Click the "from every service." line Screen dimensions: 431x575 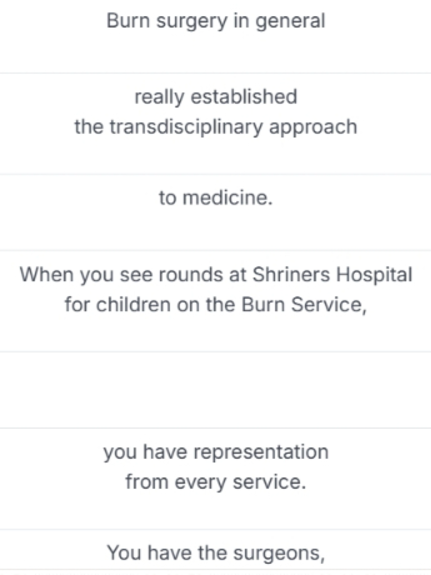coord(216,482)
